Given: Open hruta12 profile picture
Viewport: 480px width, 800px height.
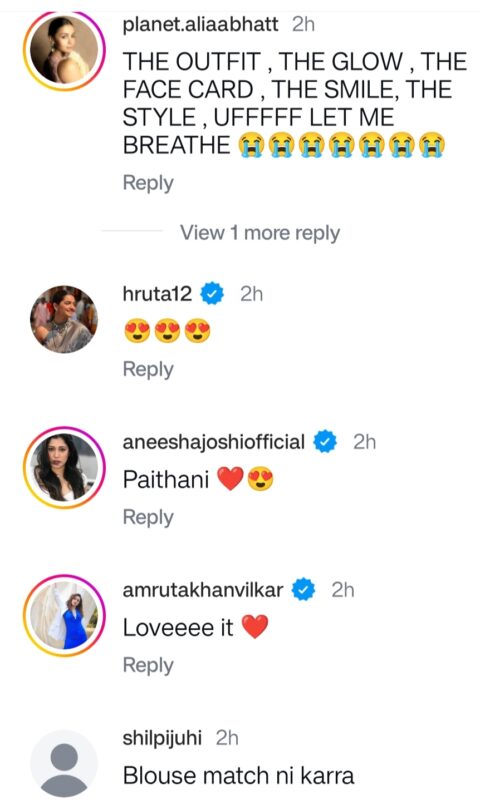Looking at the screenshot, I should 64,319.
